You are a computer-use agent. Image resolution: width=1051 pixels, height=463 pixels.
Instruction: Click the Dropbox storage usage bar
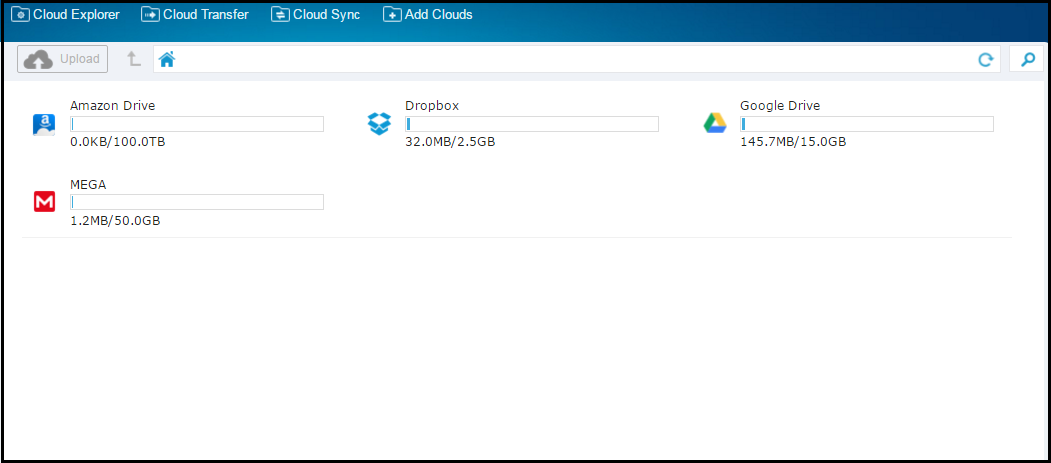pos(532,124)
